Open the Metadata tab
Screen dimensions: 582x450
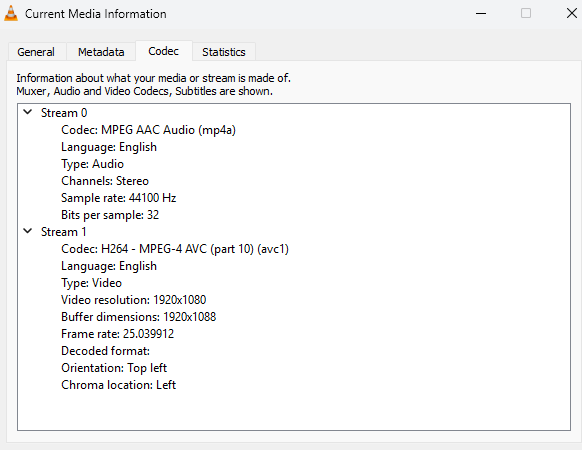coord(101,52)
